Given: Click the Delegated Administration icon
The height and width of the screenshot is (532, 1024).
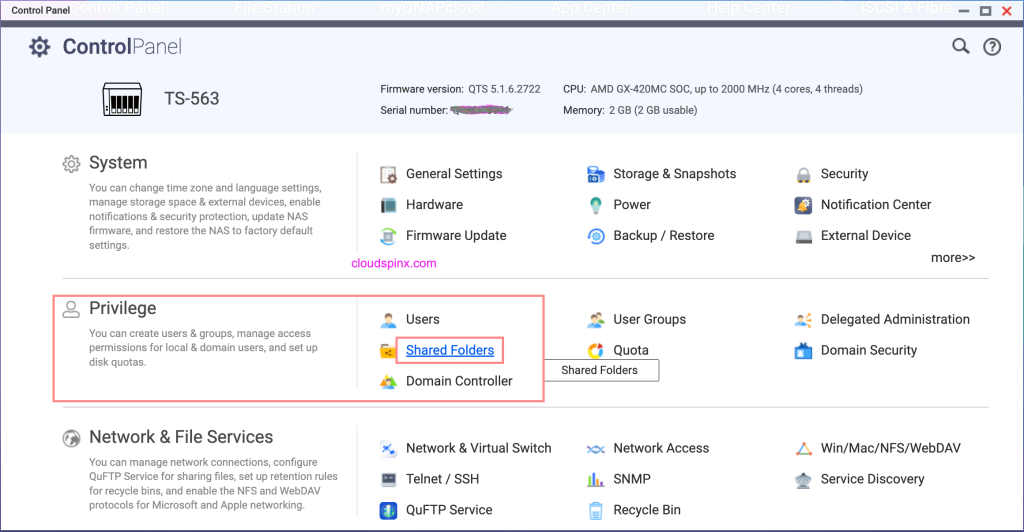Looking at the screenshot, I should tap(803, 320).
